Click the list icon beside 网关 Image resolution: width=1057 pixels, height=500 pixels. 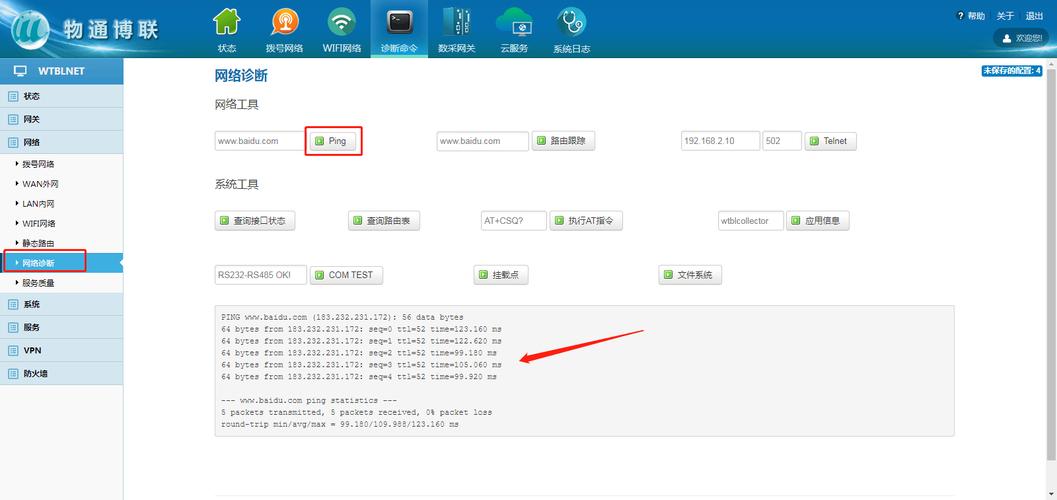(x=13, y=119)
